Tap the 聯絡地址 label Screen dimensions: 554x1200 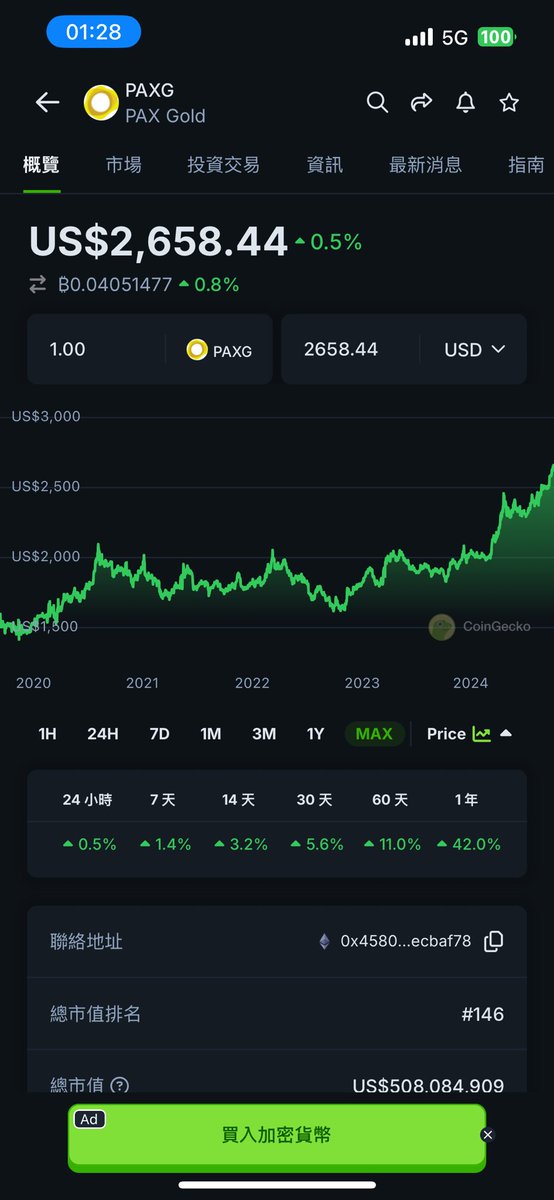click(86, 941)
